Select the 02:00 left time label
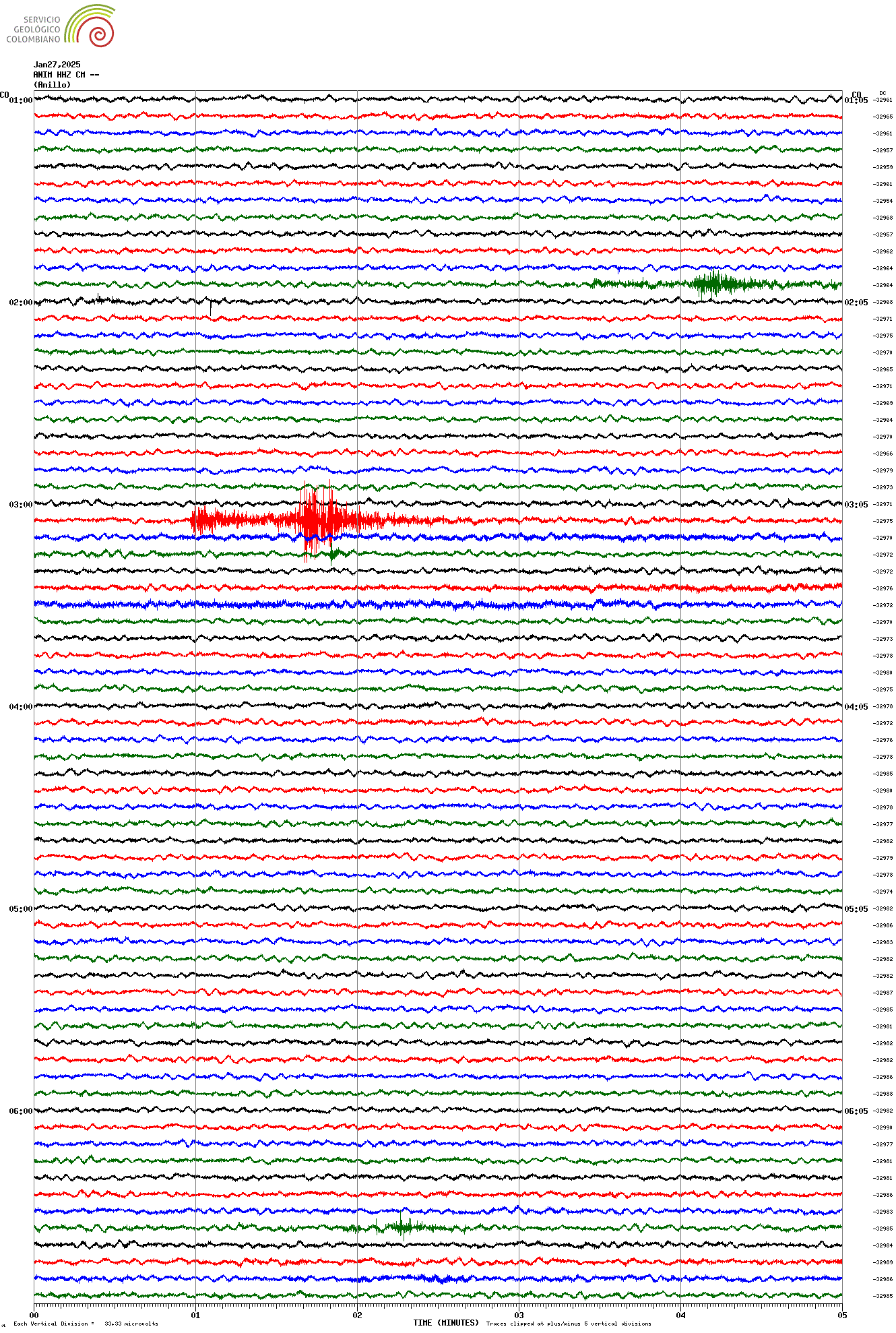 [x=20, y=303]
